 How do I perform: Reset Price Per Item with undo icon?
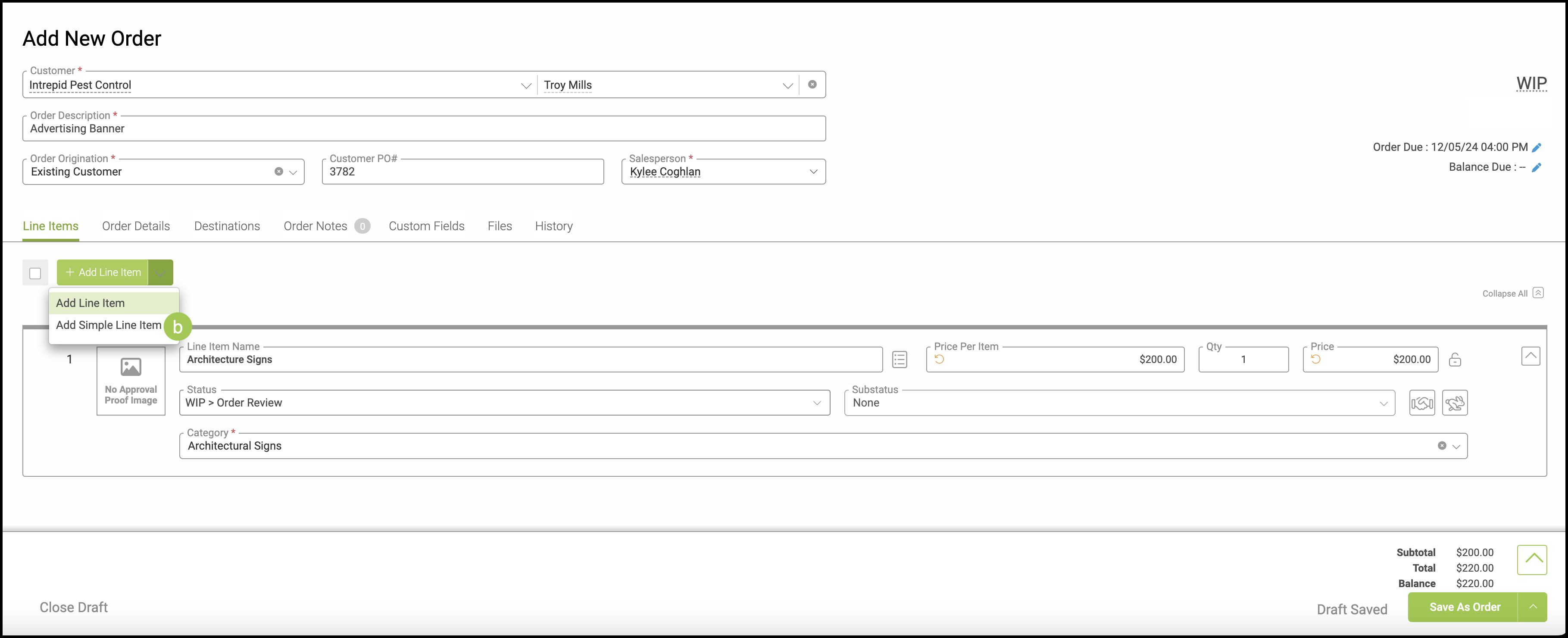939,359
